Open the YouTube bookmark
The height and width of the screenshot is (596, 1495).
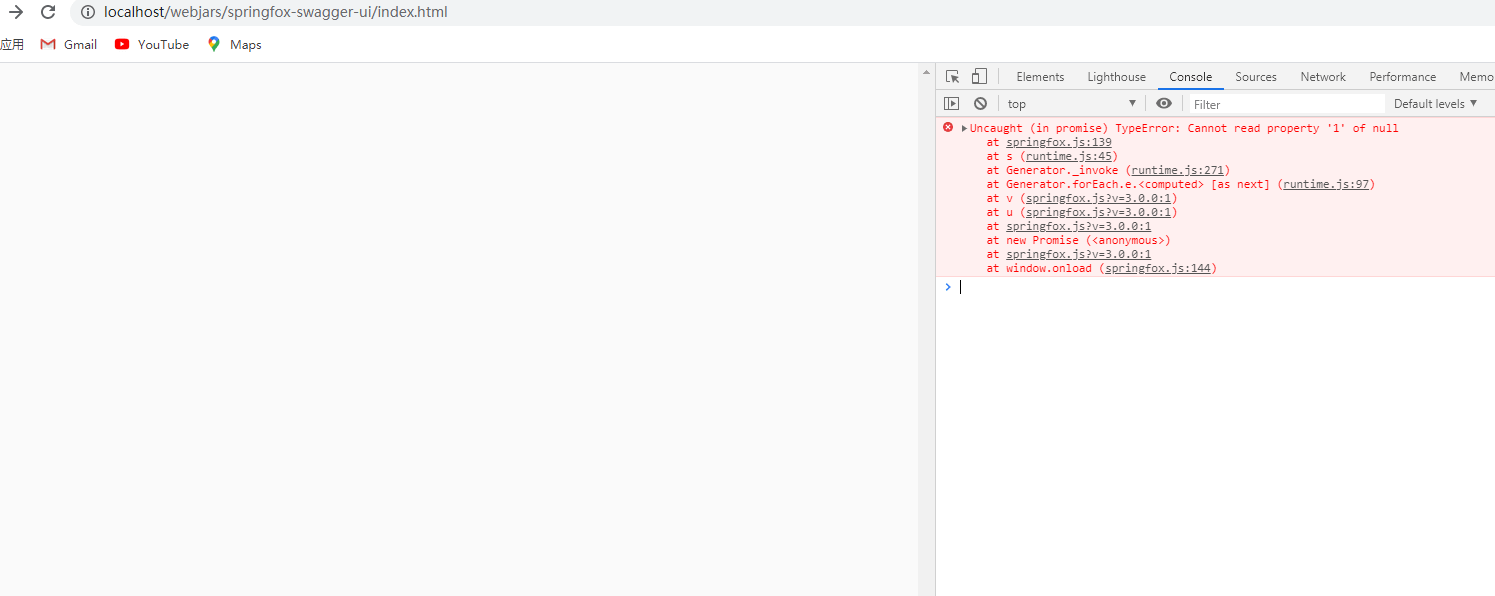pyautogui.click(x=152, y=44)
